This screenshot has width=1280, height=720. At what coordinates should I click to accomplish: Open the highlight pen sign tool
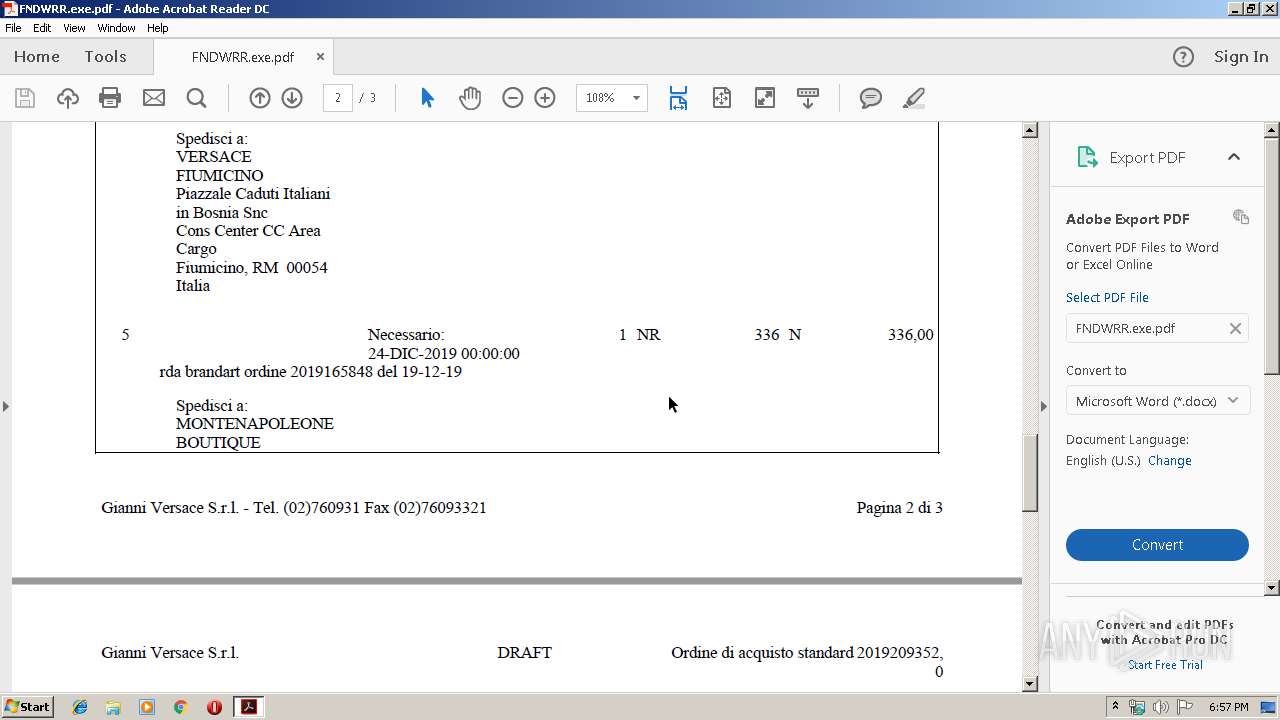point(913,98)
